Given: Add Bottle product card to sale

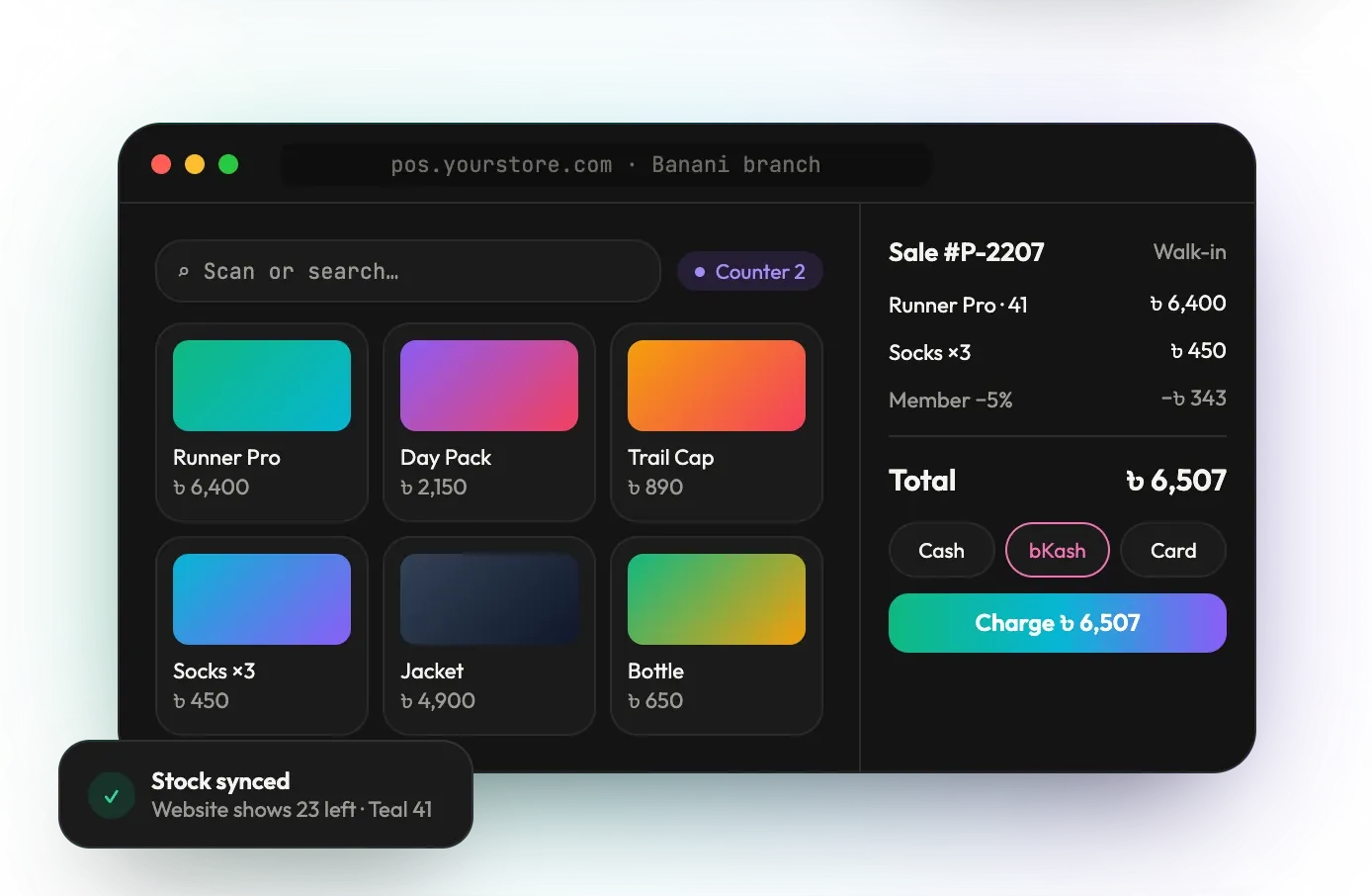Looking at the screenshot, I should (717, 636).
